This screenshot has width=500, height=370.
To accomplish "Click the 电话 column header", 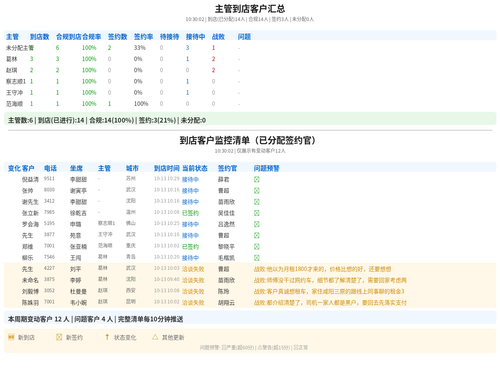I will coord(50,168).
